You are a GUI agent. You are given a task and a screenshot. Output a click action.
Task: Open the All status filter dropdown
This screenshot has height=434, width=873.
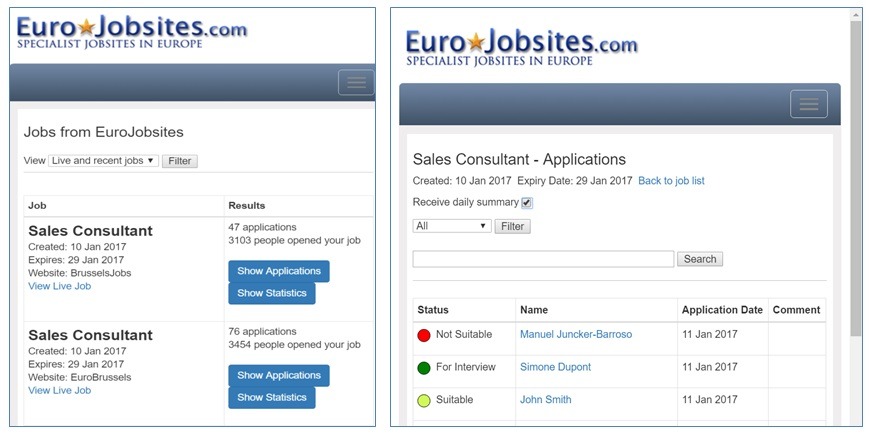[452, 226]
